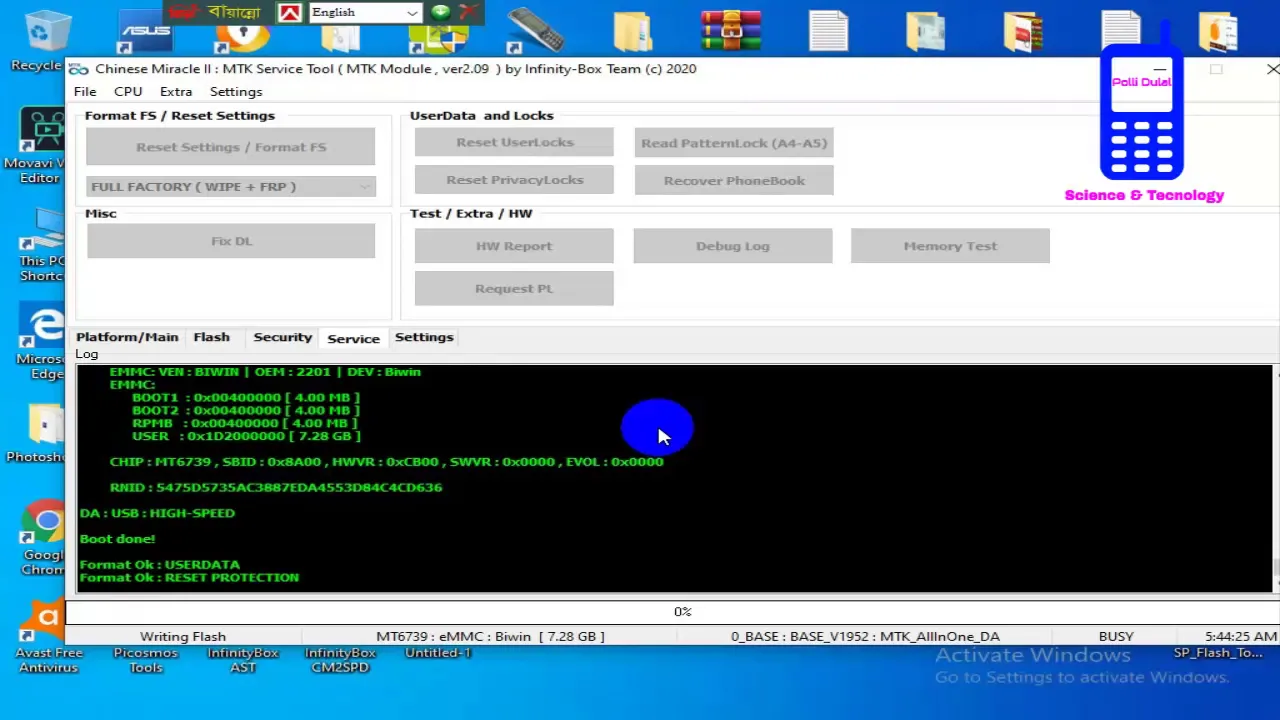Open the Extra menu

click(x=176, y=92)
